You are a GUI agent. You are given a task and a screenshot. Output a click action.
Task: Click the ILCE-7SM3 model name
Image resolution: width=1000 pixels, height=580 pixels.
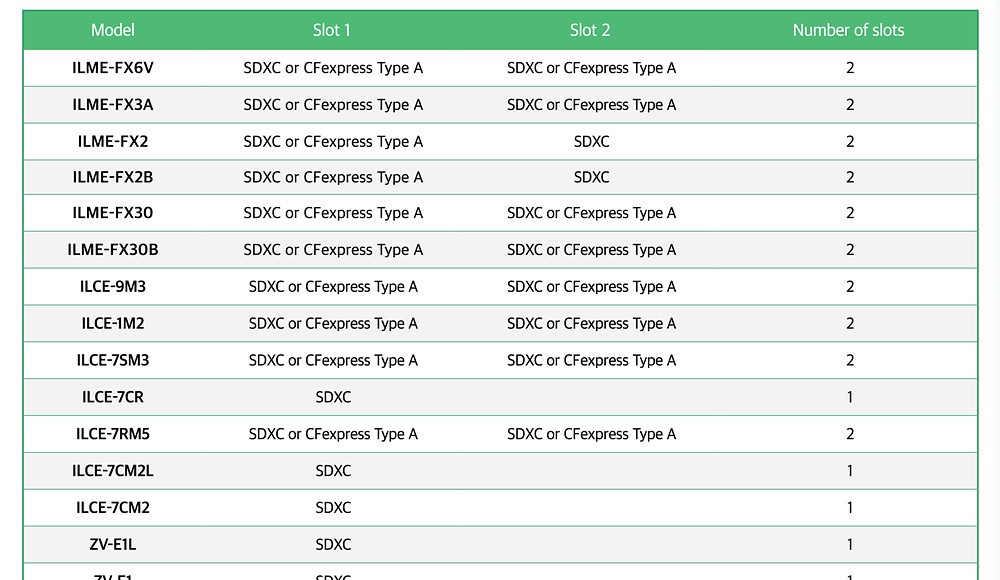tap(113, 360)
